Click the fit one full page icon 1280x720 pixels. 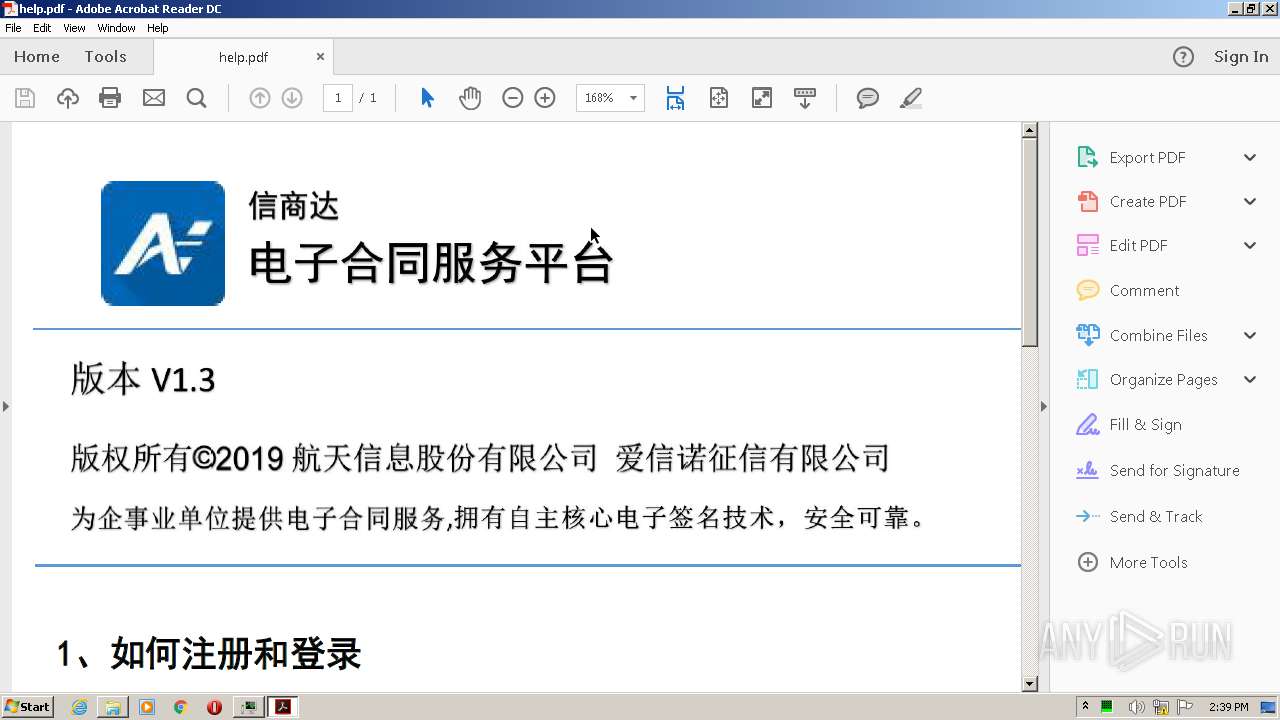pos(719,98)
